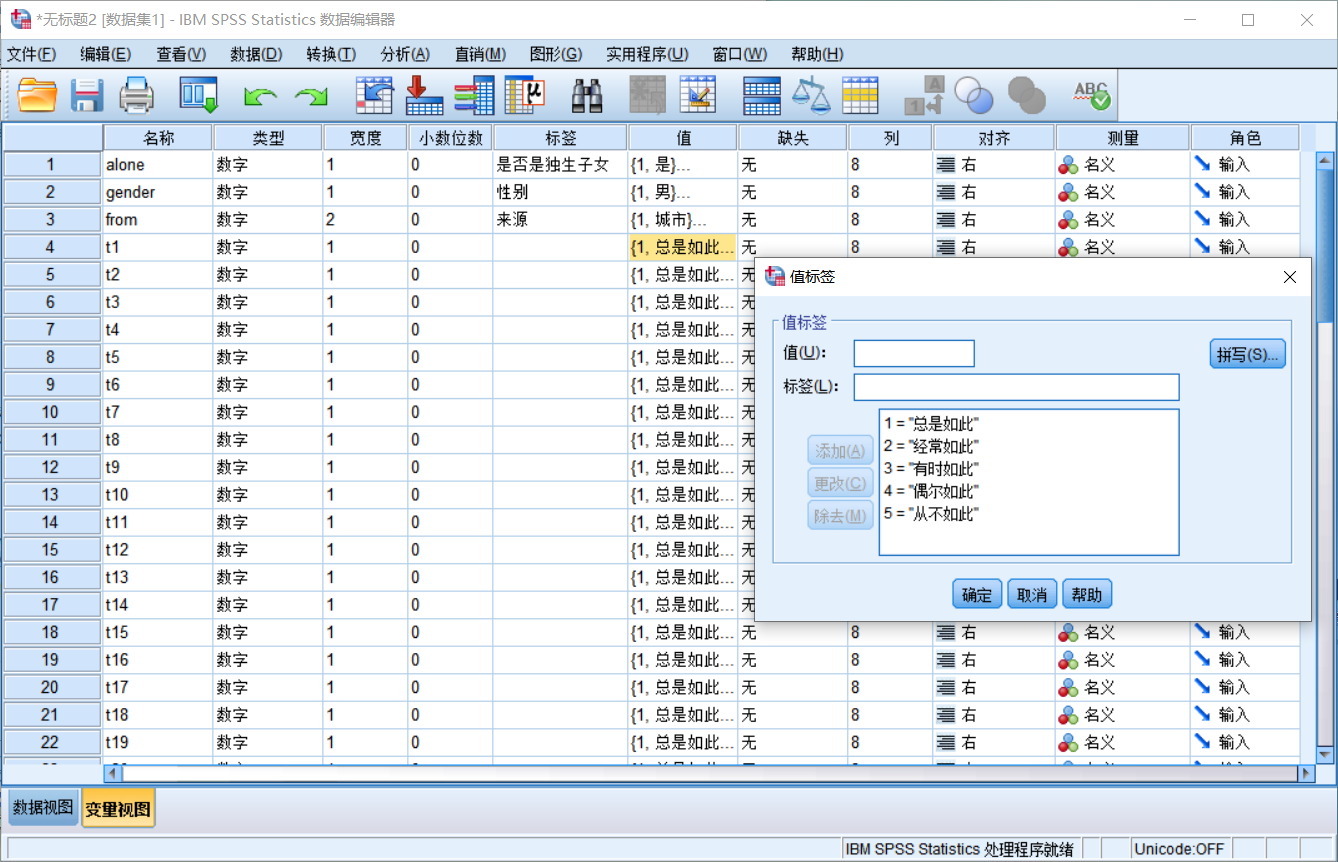Click the 右 alignment cell in the t19 row
This screenshot has width=1338, height=862.
pos(994,742)
